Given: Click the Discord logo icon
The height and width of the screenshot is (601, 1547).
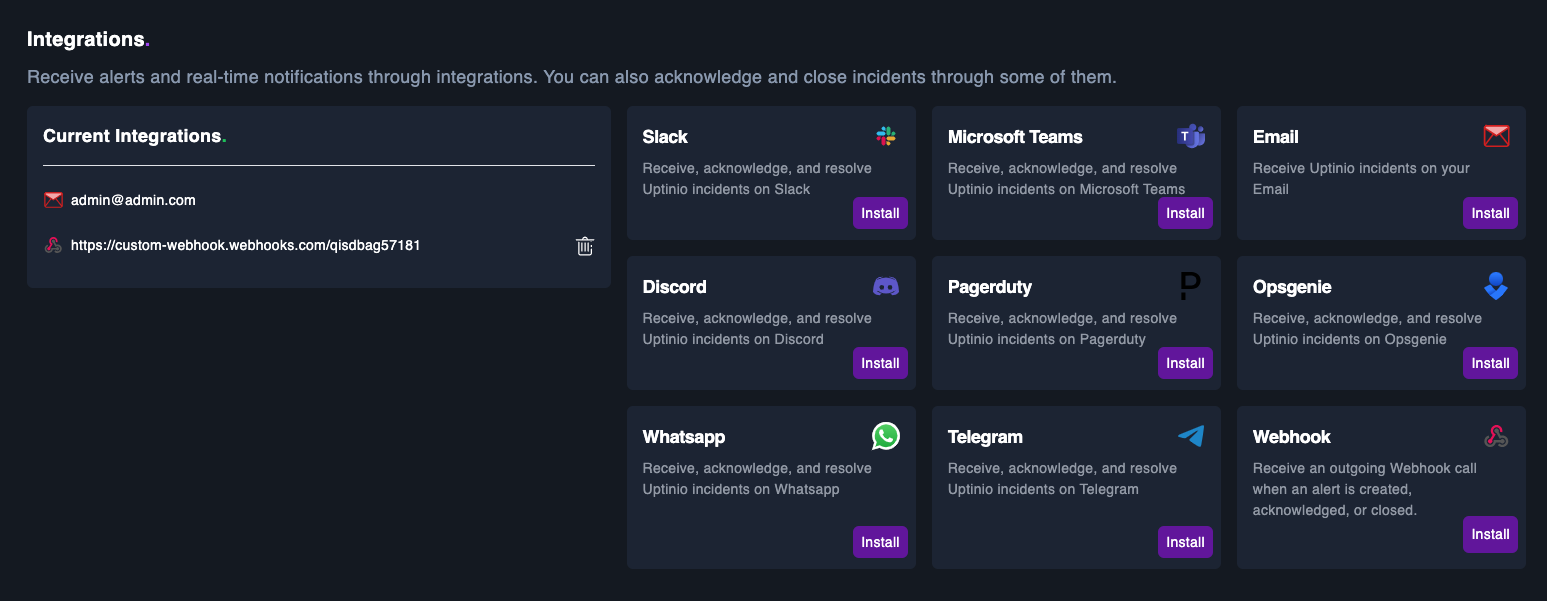Looking at the screenshot, I should [x=886, y=286].
